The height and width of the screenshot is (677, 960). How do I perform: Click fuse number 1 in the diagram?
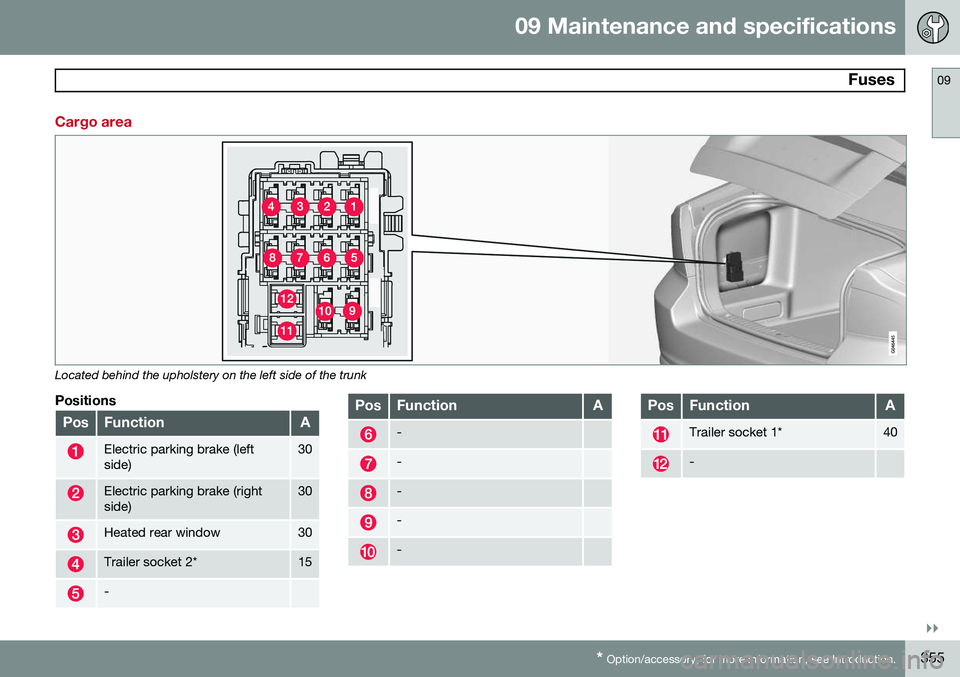click(x=353, y=207)
